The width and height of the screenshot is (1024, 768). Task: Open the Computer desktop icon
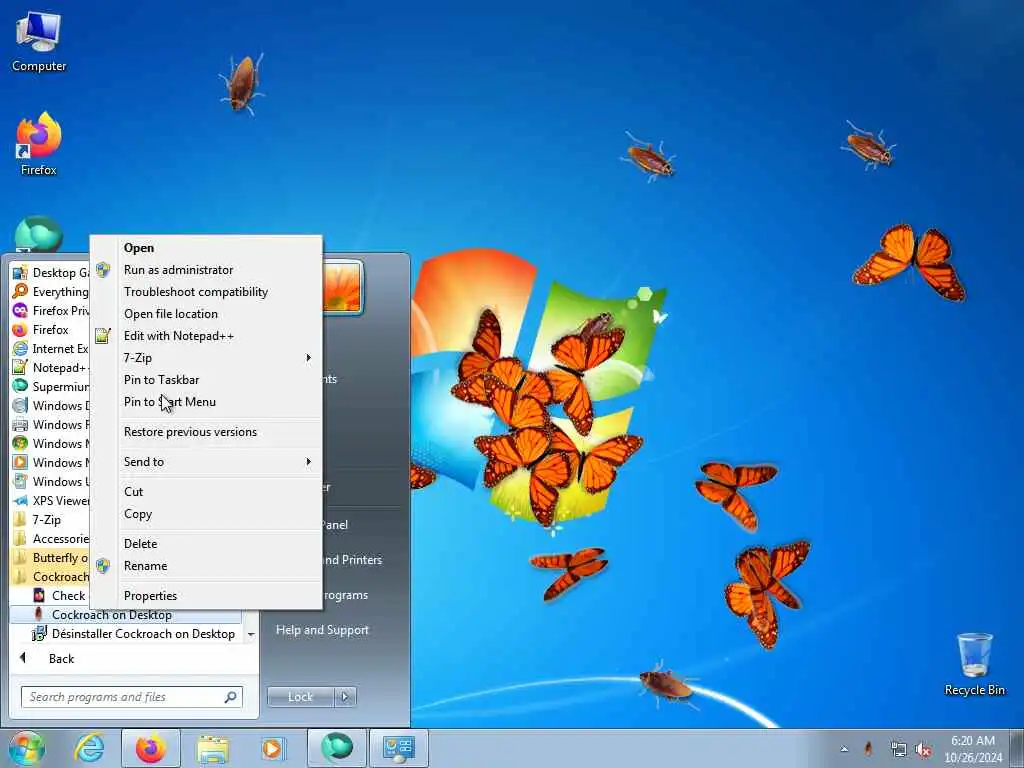coord(39,42)
